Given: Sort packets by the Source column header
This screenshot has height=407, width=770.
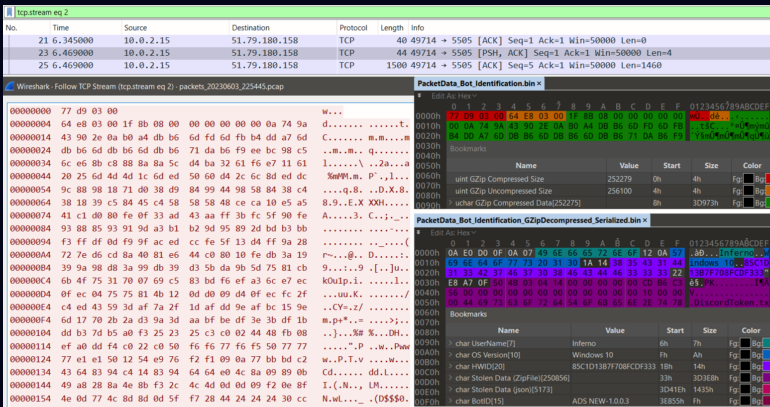Looking at the screenshot, I should (175, 28).
